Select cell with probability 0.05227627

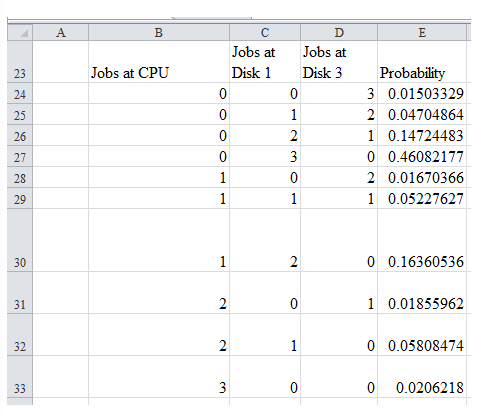click(422, 198)
